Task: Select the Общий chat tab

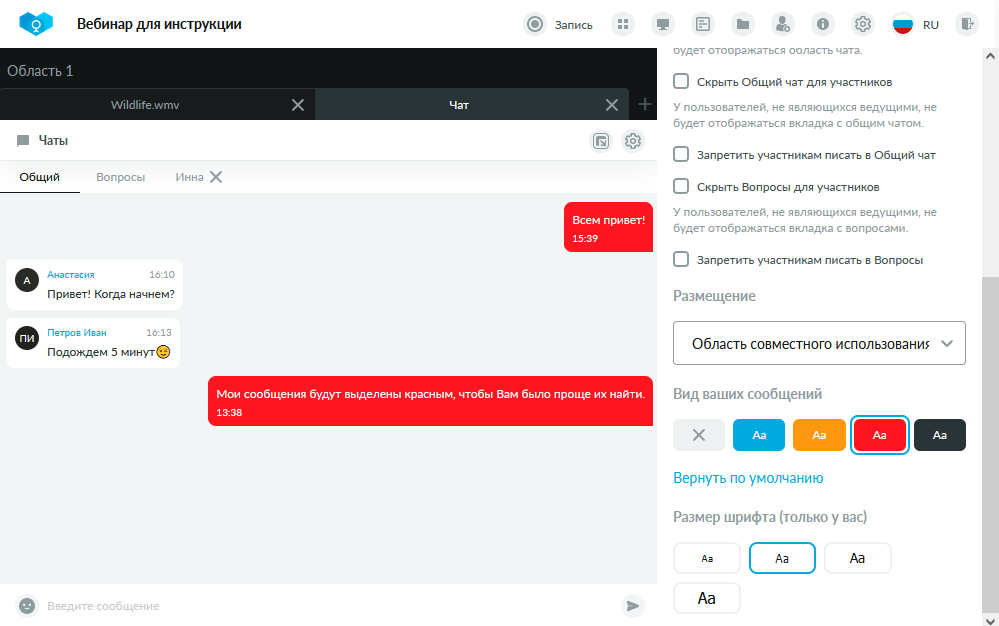Action: click(x=40, y=177)
